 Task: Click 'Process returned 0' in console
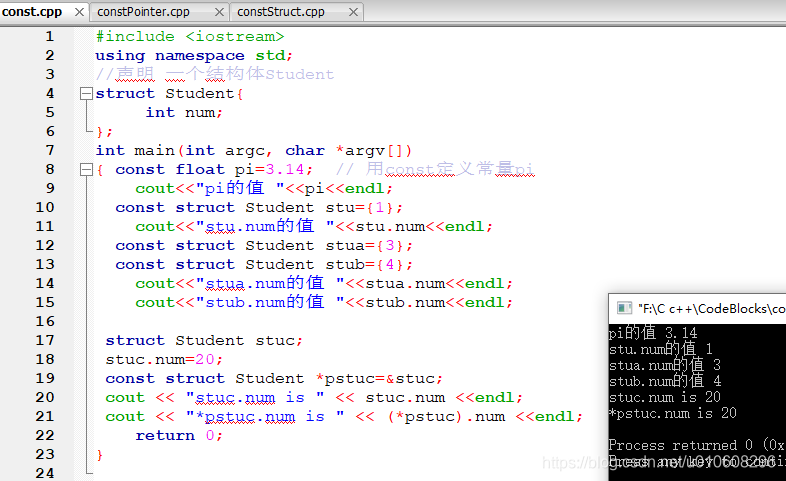pos(681,445)
